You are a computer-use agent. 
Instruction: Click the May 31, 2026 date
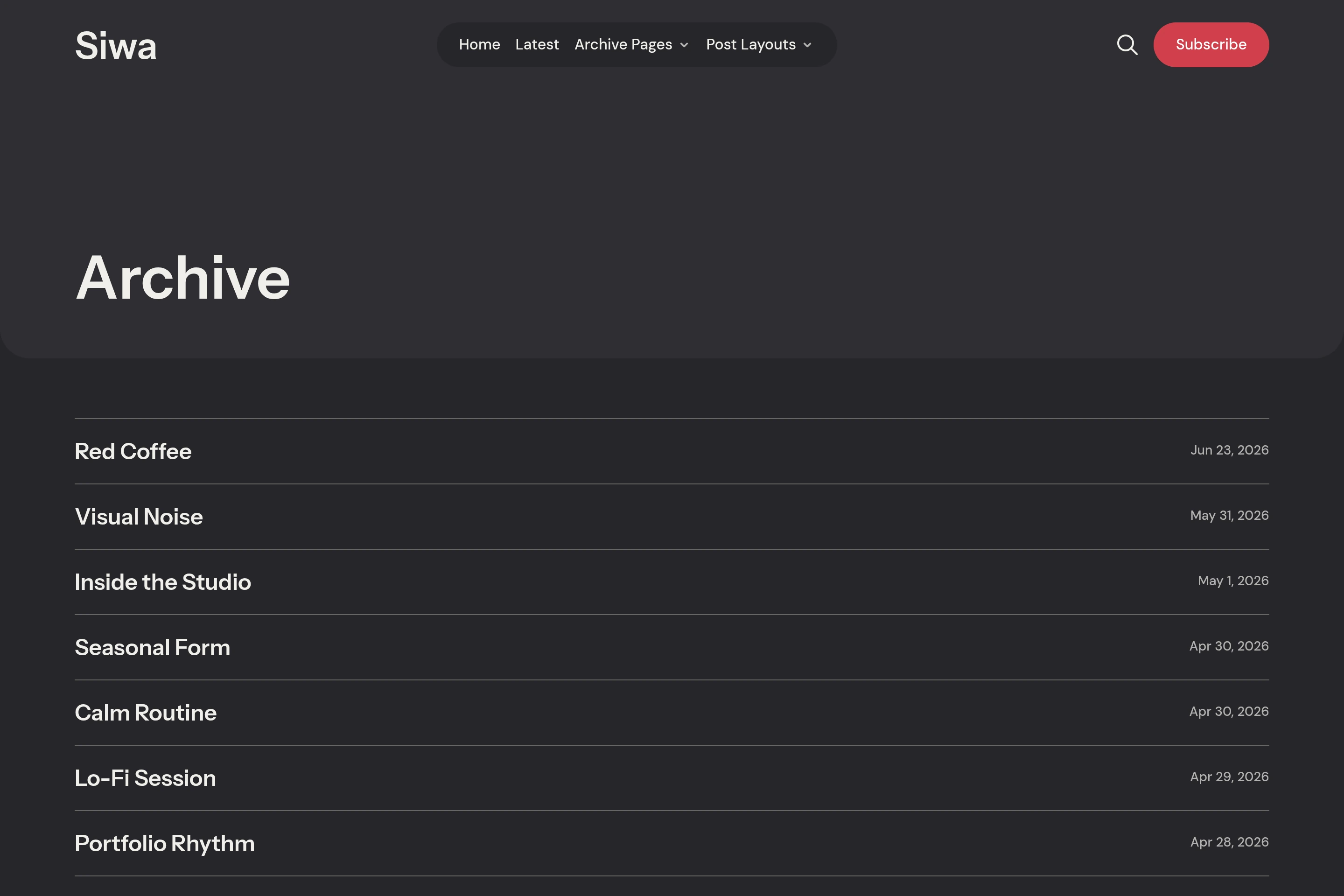[x=1229, y=515]
